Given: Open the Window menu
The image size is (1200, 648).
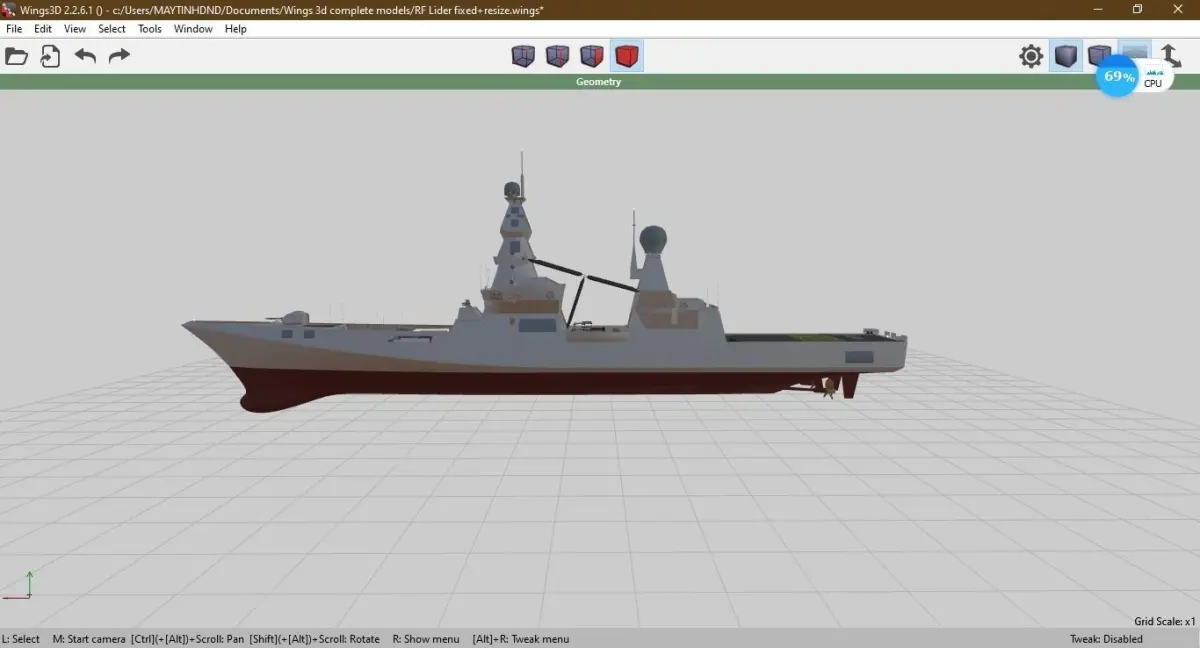Looking at the screenshot, I should pyautogui.click(x=193, y=29).
